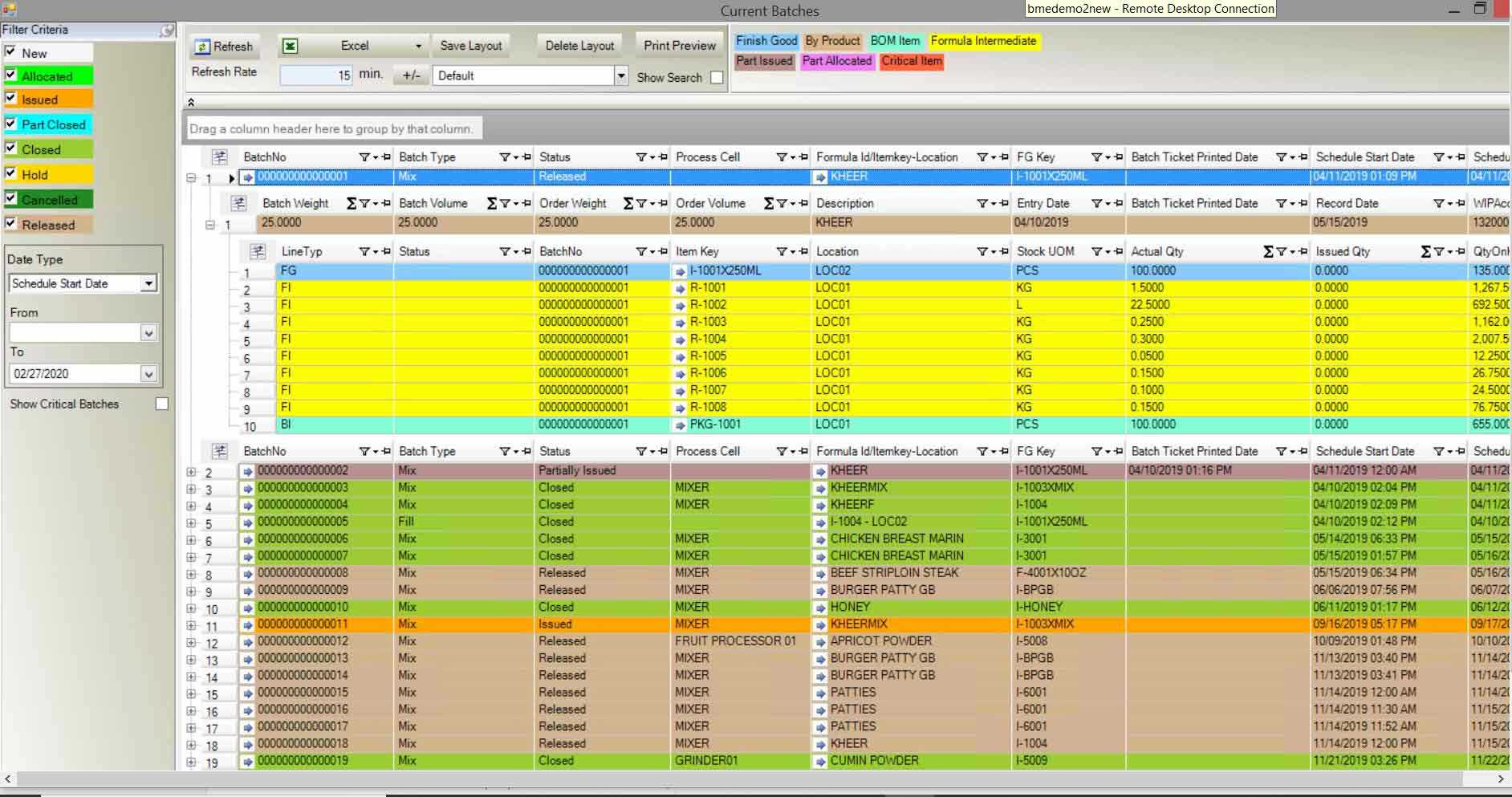Expand batch row 000000000000008 with the plus box
1512x797 pixels.
pyautogui.click(x=191, y=574)
